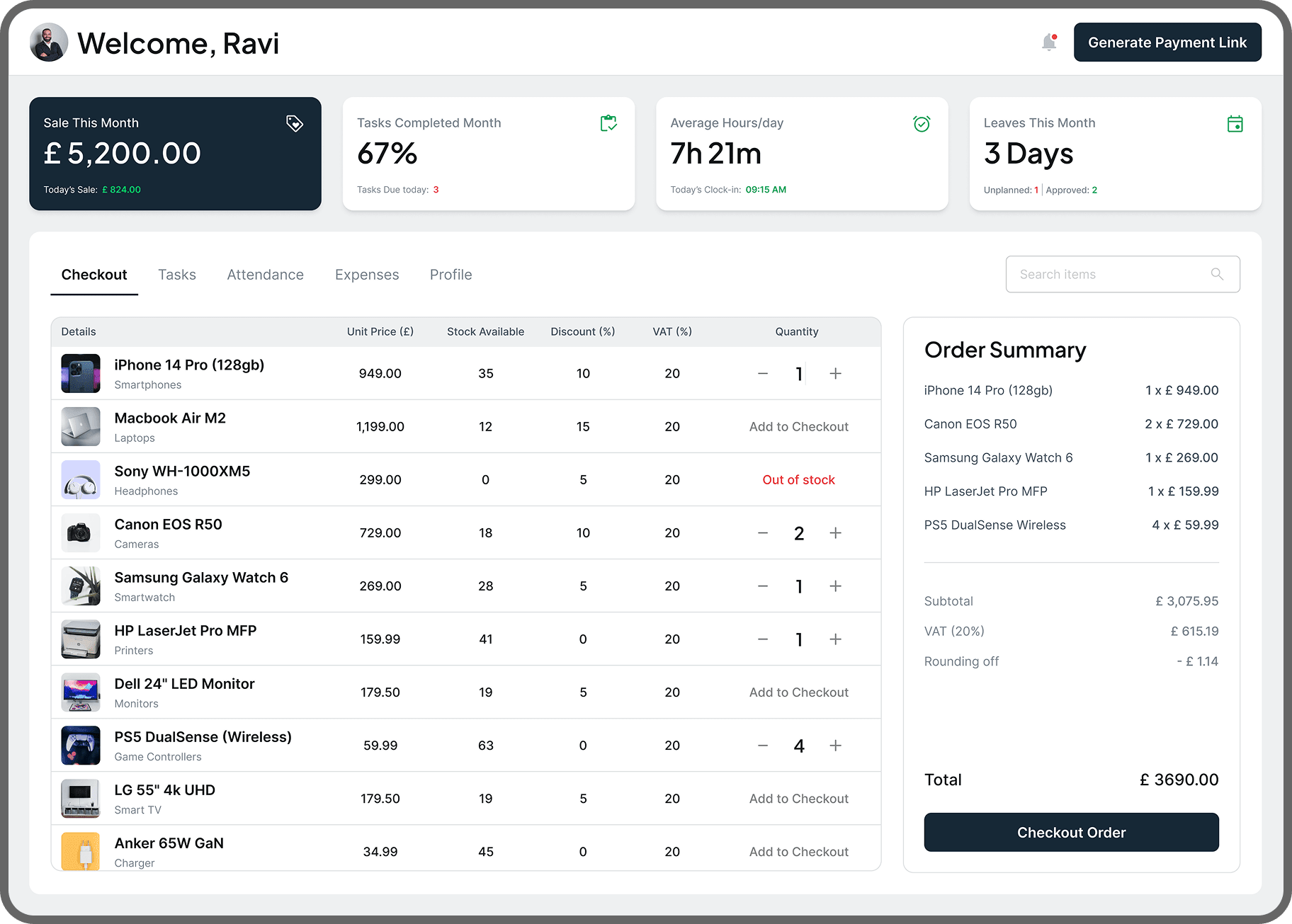Add Dell 24" LED Monitor to Checkout
The image size is (1292, 924).
coord(798,692)
